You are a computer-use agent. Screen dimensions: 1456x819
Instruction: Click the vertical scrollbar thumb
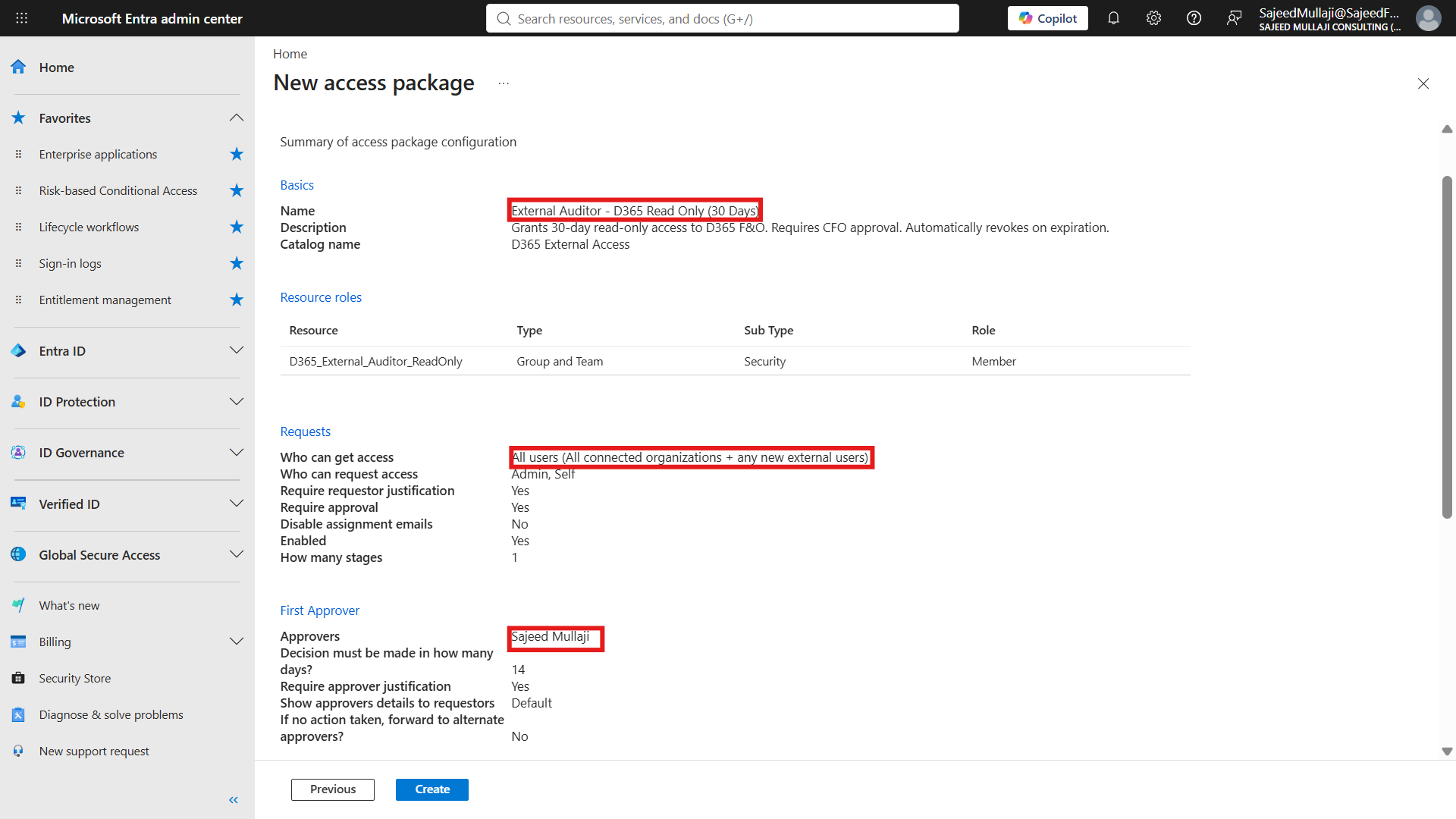coord(1447,347)
